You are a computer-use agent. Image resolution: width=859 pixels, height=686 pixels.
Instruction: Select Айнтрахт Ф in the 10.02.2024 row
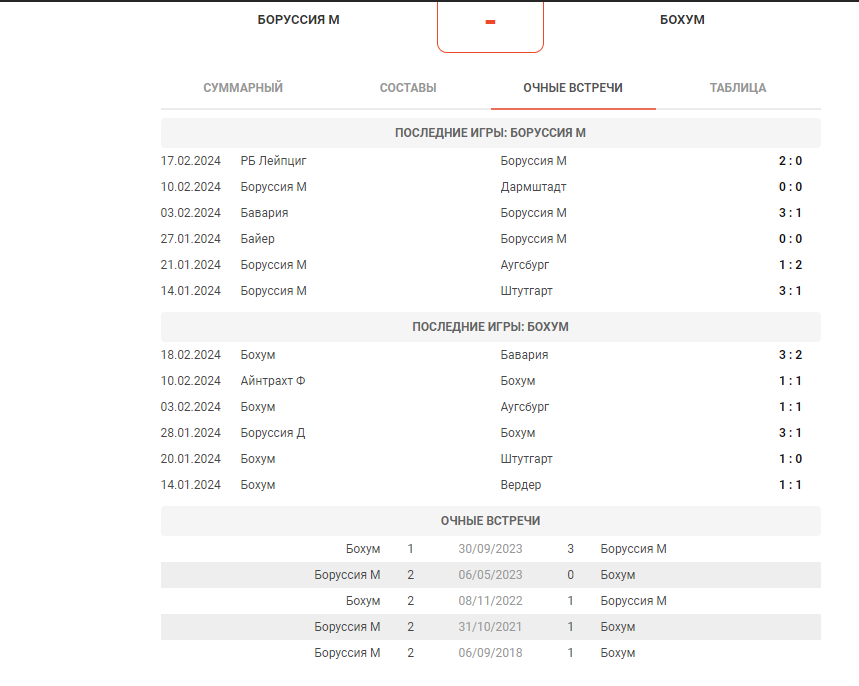(x=273, y=381)
